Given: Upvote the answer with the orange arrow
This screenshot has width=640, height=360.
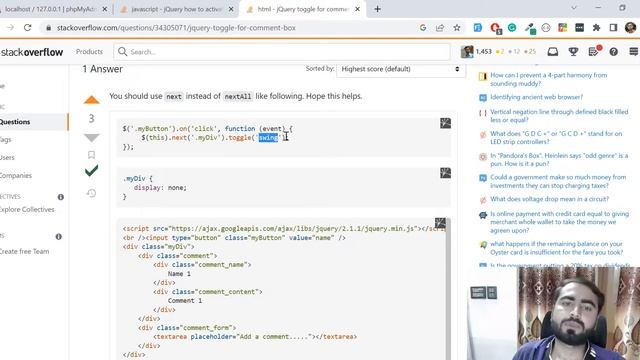Looking at the screenshot, I should [x=92, y=100].
